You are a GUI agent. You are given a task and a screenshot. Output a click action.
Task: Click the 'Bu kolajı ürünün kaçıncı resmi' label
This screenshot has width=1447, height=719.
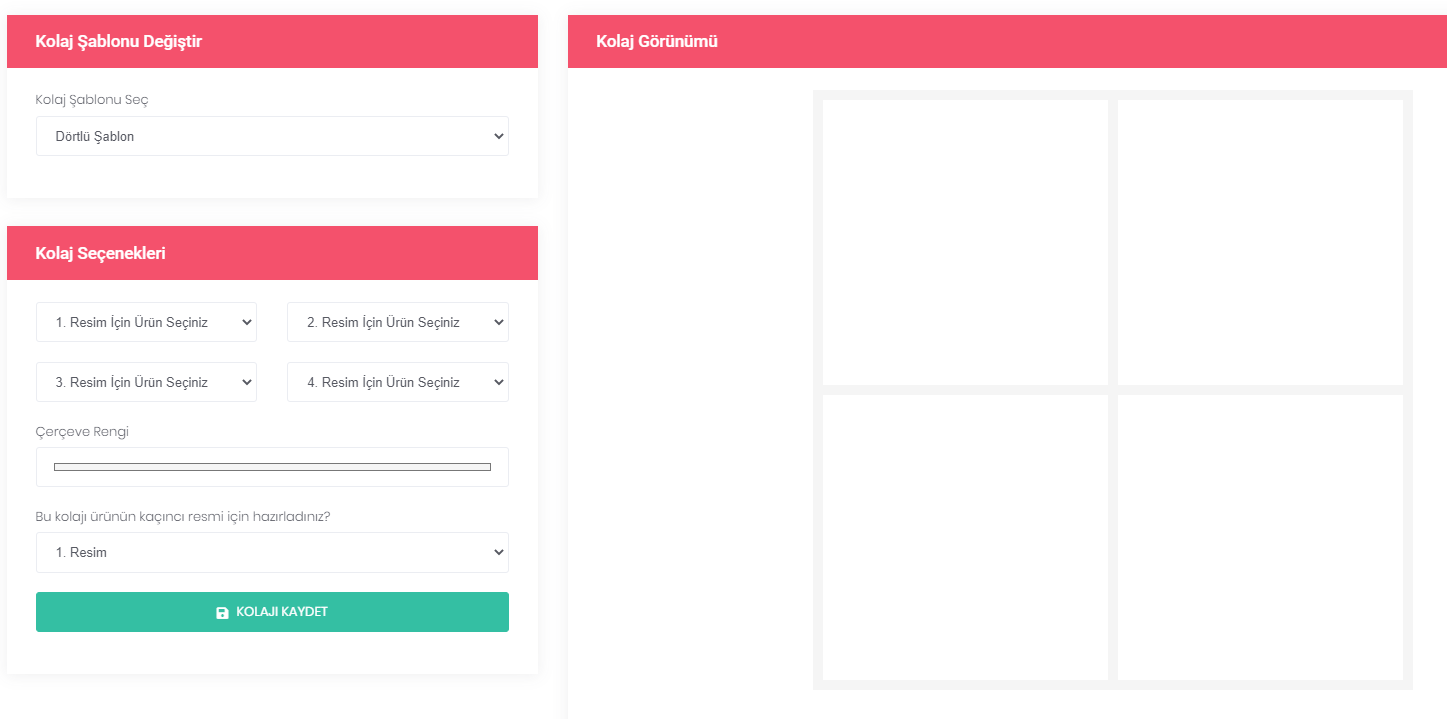(182, 517)
